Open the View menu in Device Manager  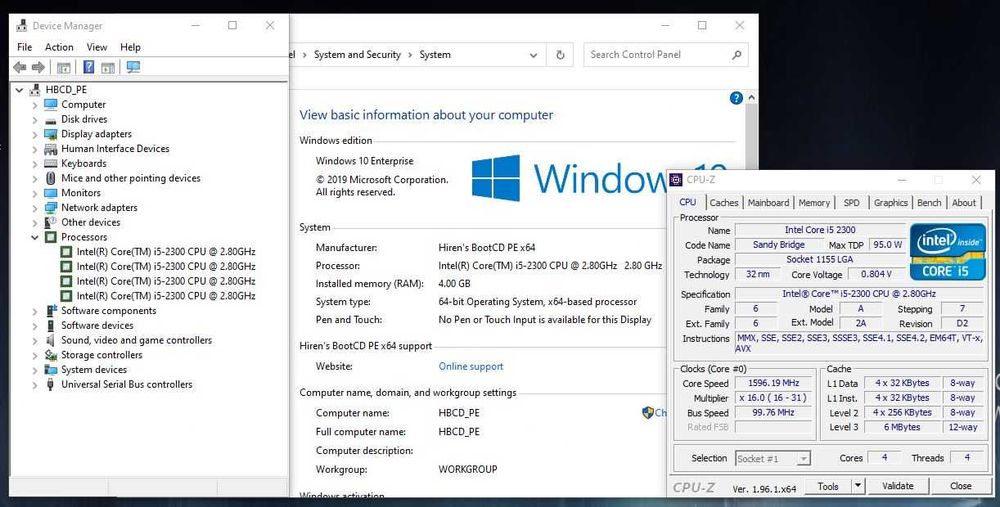97,47
